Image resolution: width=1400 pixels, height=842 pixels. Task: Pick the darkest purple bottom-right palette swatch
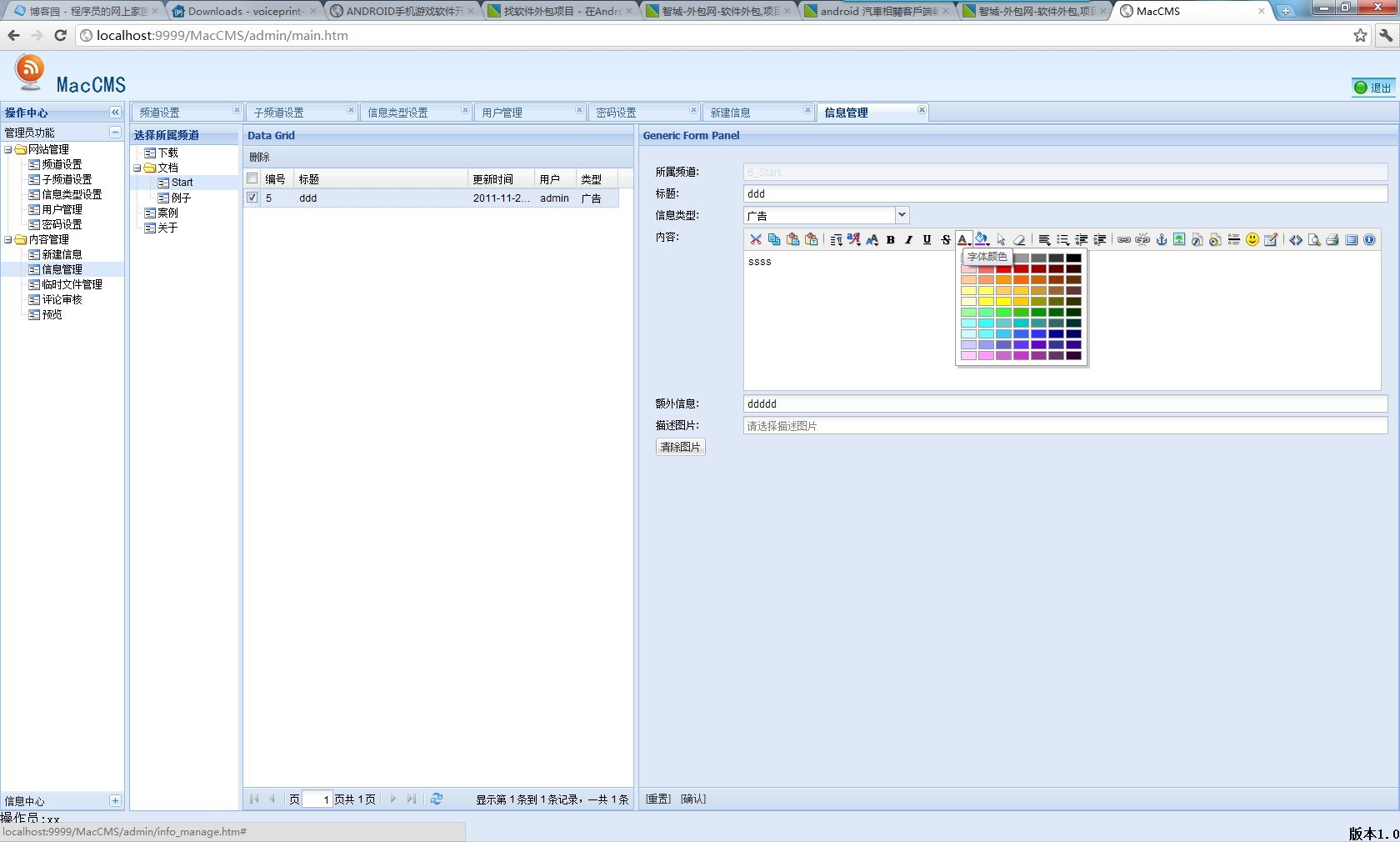click(1073, 355)
